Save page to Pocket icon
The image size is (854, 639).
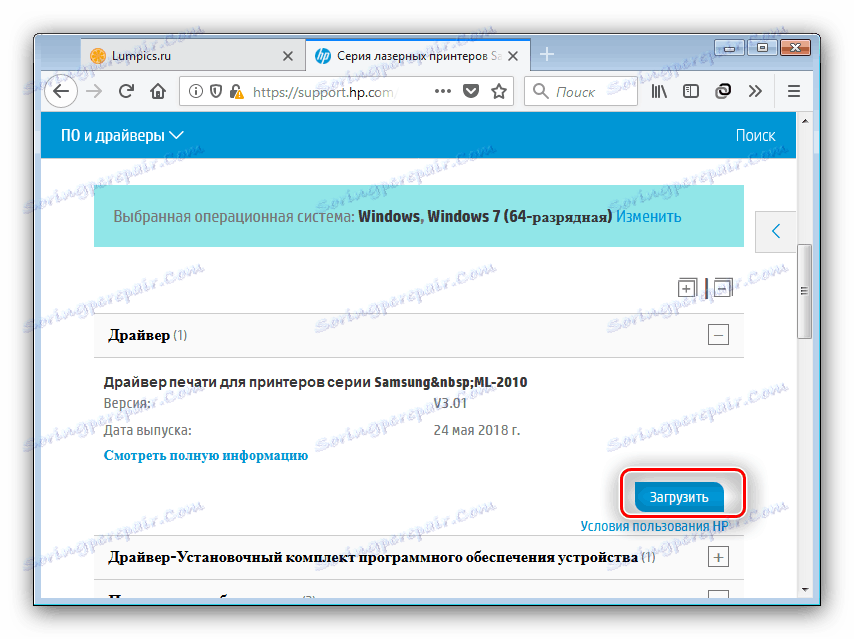(x=471, y=91)
